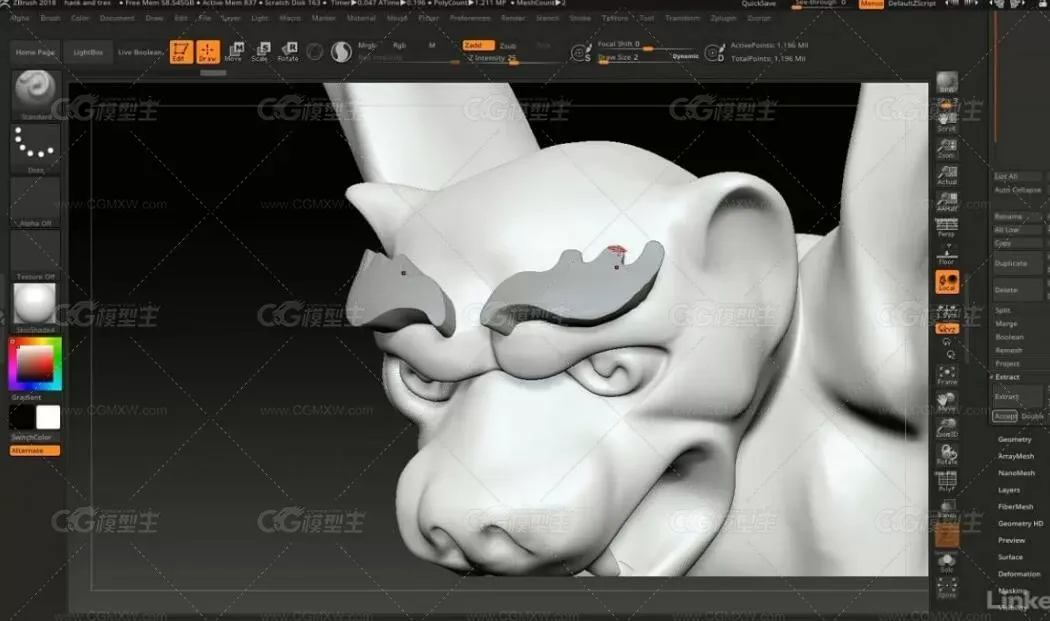Open the Transform menu
This screenshot has height=621, width=1050.
(682, 18)
